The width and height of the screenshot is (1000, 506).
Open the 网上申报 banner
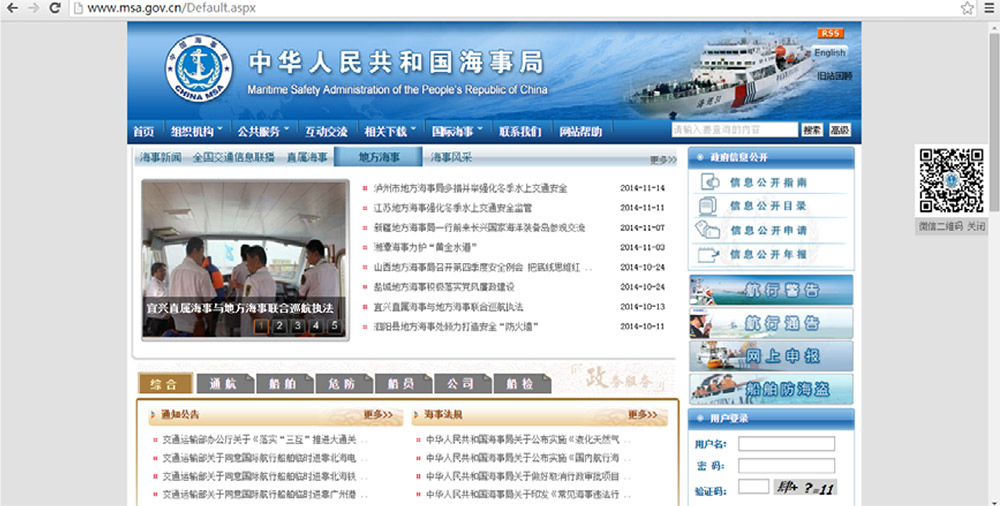pos(771,356)
